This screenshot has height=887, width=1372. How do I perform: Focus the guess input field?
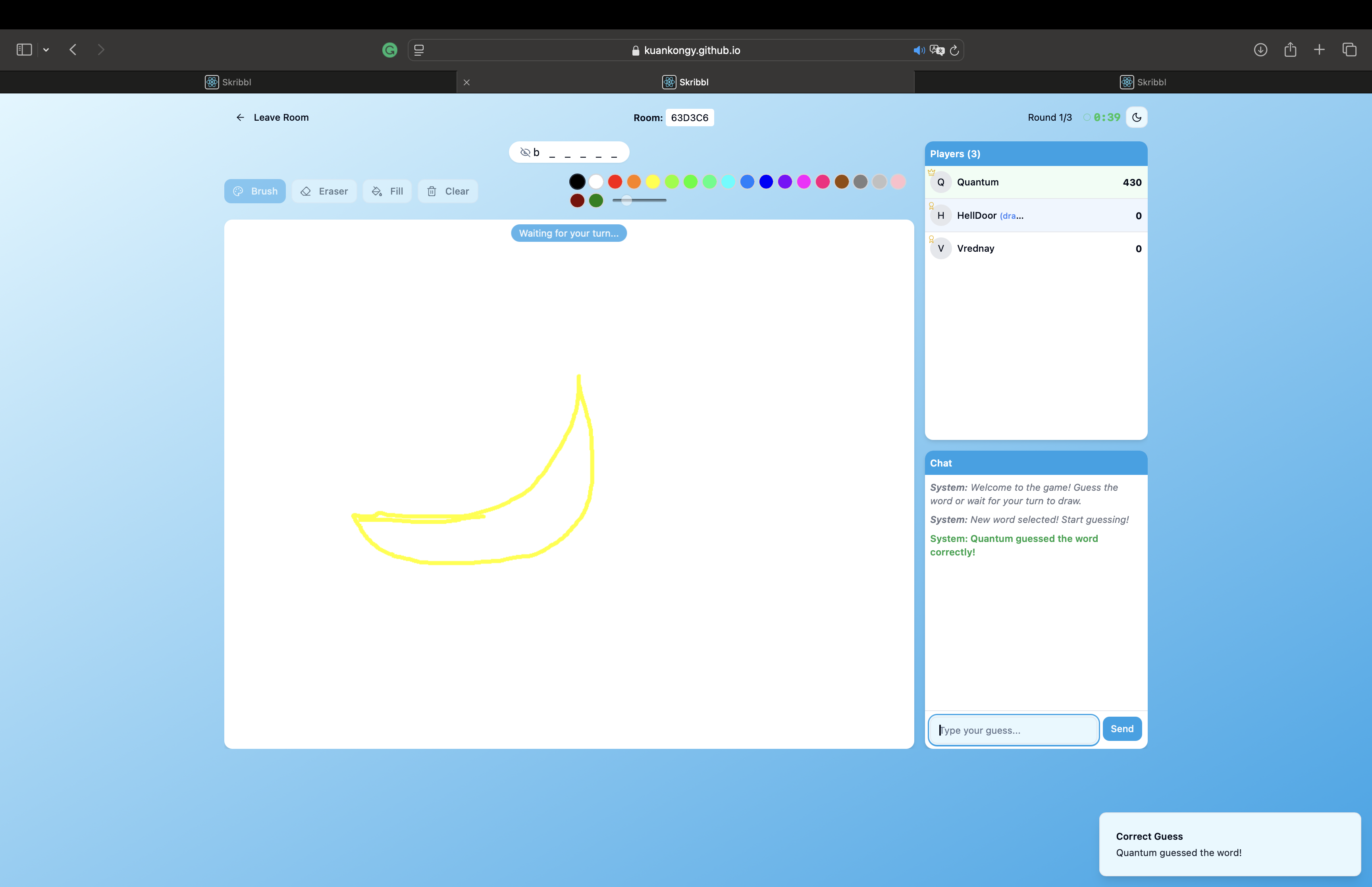coord(1013,730)
